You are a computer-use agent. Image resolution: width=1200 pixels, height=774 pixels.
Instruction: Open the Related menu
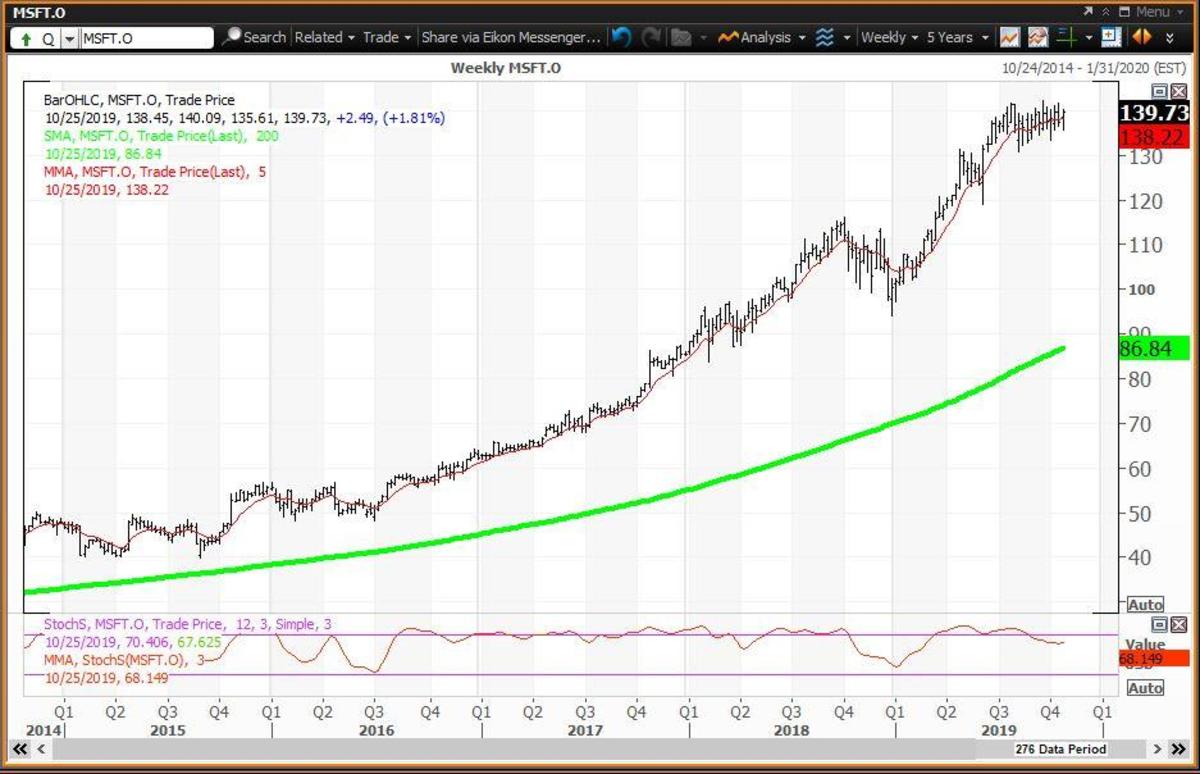324,37
